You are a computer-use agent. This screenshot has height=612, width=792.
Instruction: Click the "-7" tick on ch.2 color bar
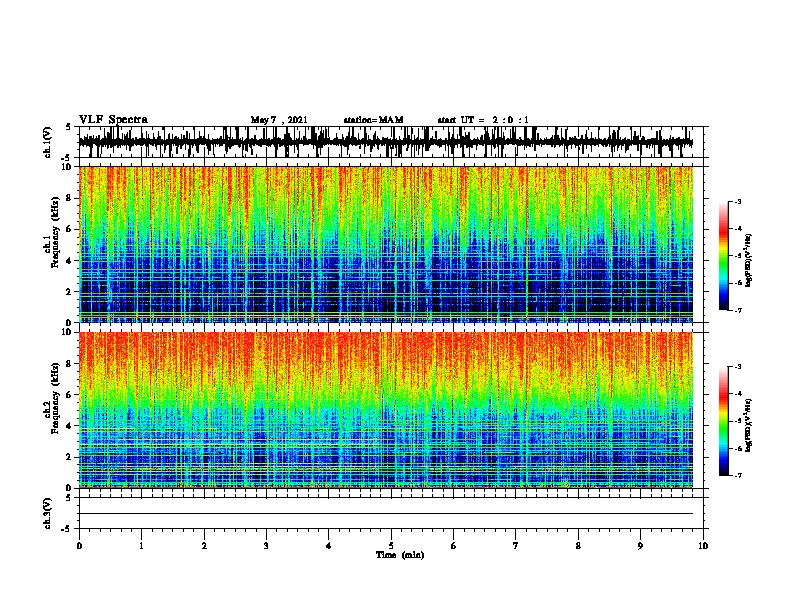pos(738,476)
